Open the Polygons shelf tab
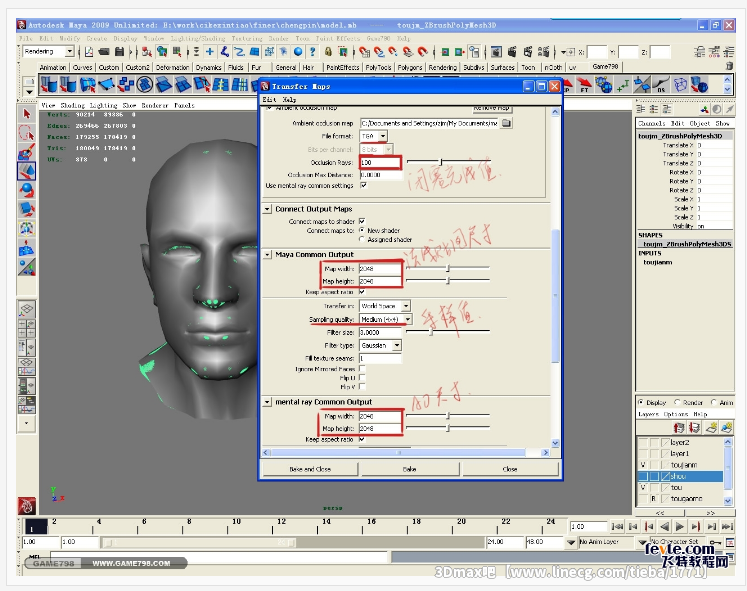Screen dimensions: 747x591 click(x=410, y=68)
